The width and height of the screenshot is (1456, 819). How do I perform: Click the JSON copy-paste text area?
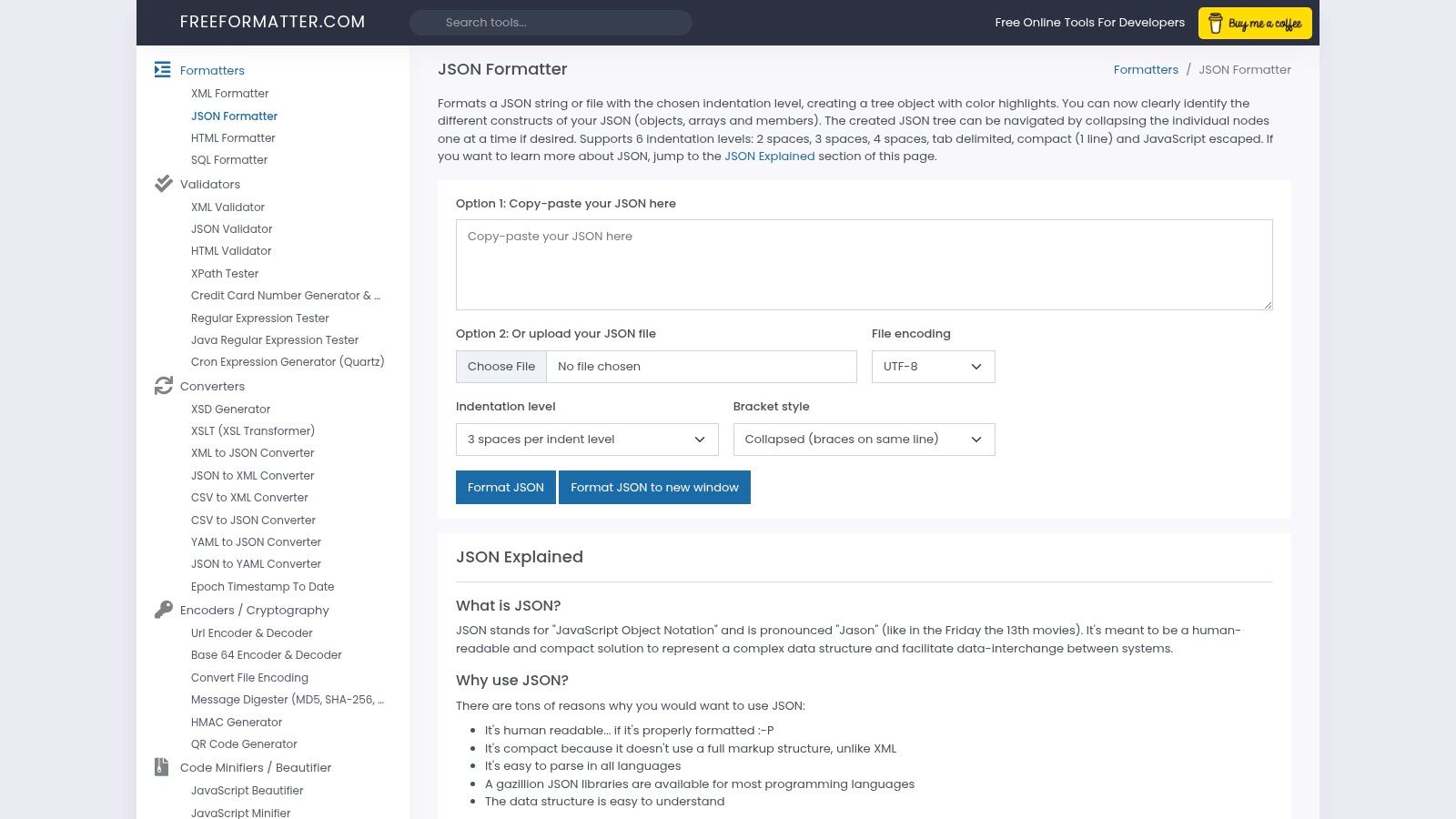(x=863, y=264)
